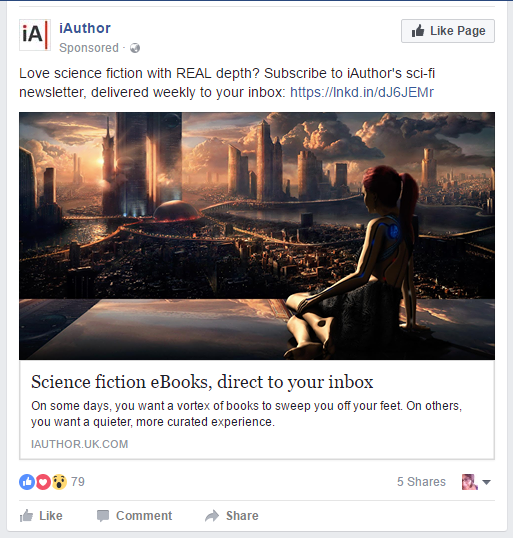Open the sci-fi cityscape ad image
The width and height of the screenshot is (513, 538).
[x=257, y=236]
